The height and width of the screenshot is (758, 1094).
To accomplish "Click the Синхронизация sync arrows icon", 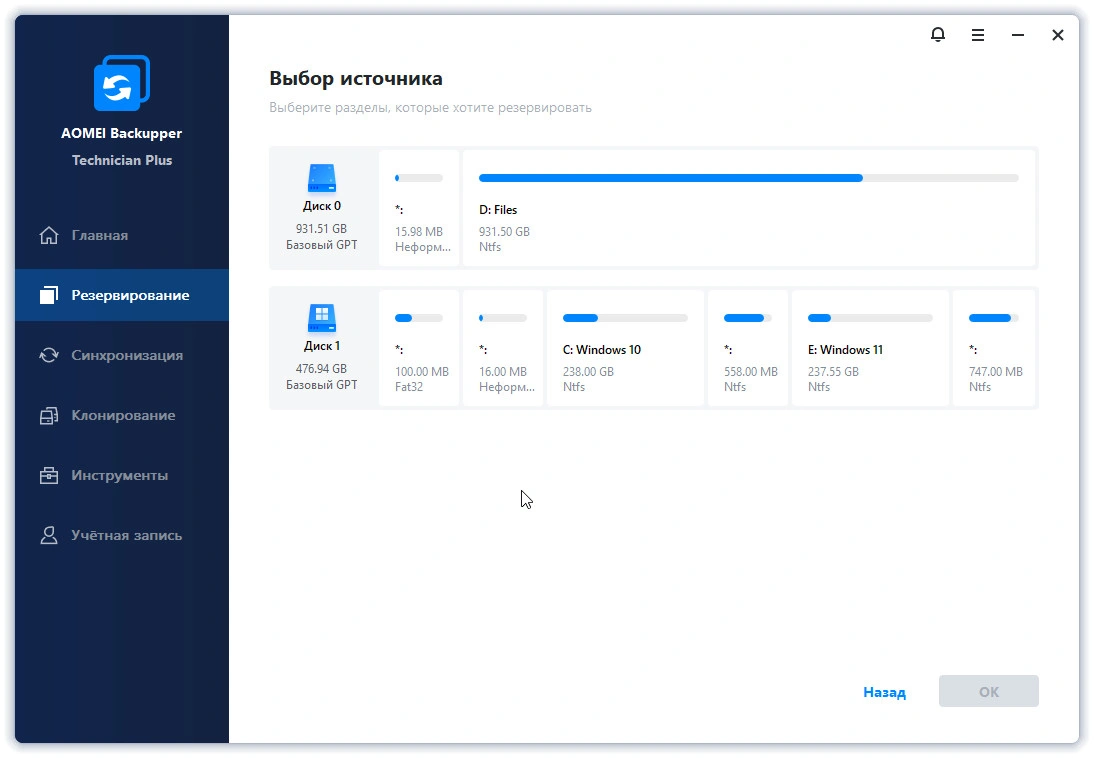I will click(x=49, y=355).
